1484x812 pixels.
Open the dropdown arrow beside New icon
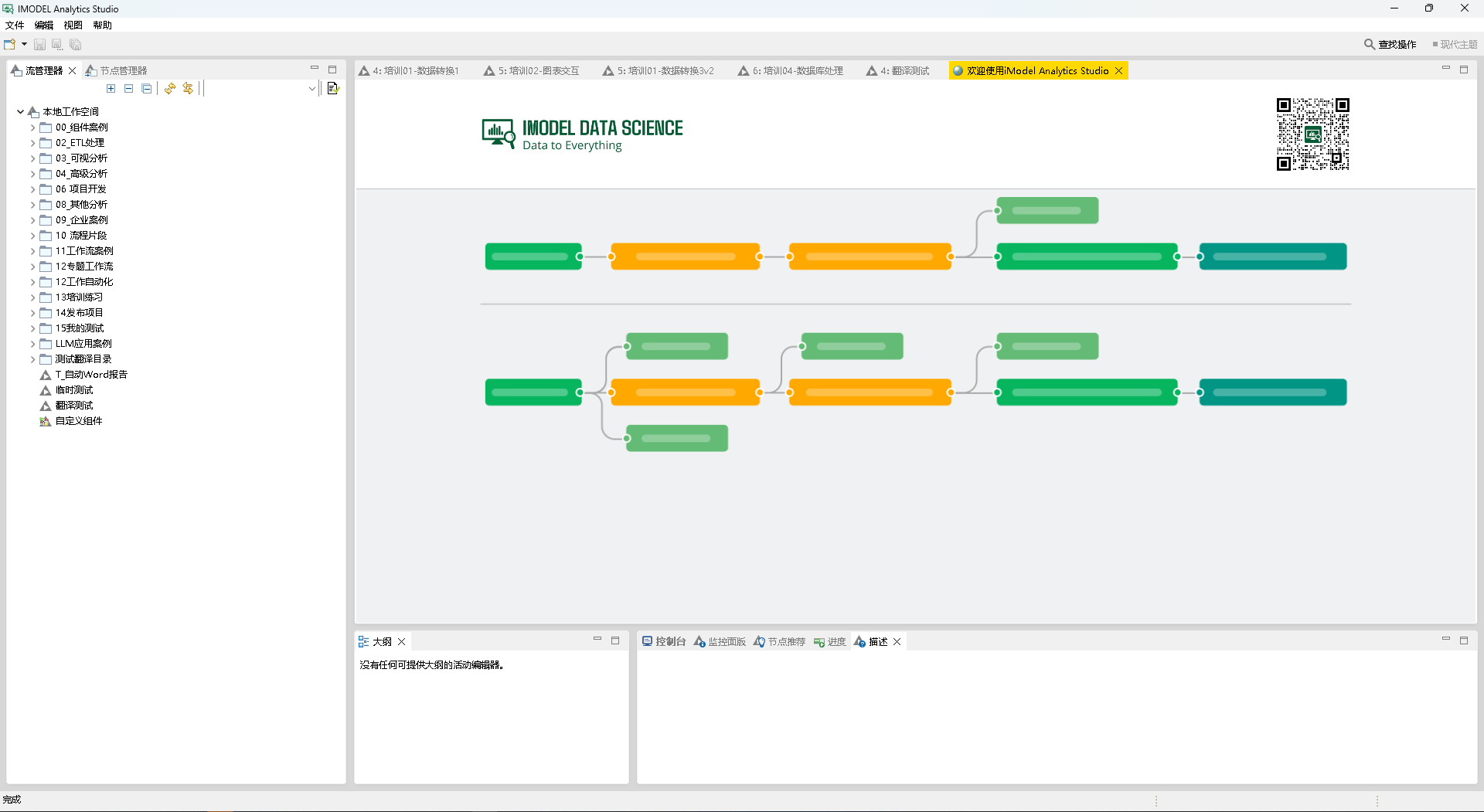pos(25,44)
